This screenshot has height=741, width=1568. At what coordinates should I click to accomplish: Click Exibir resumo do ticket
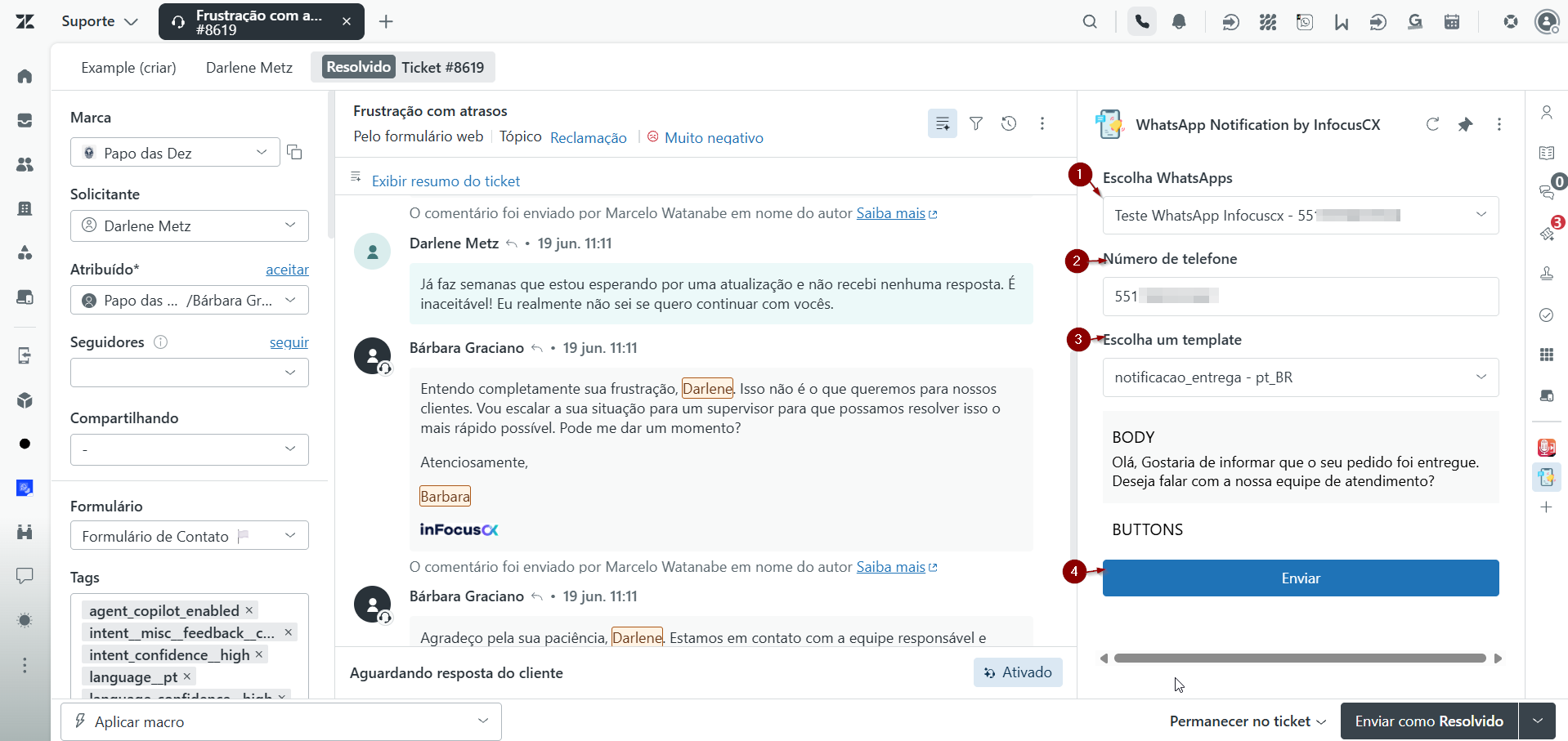[x=446, y=181]
